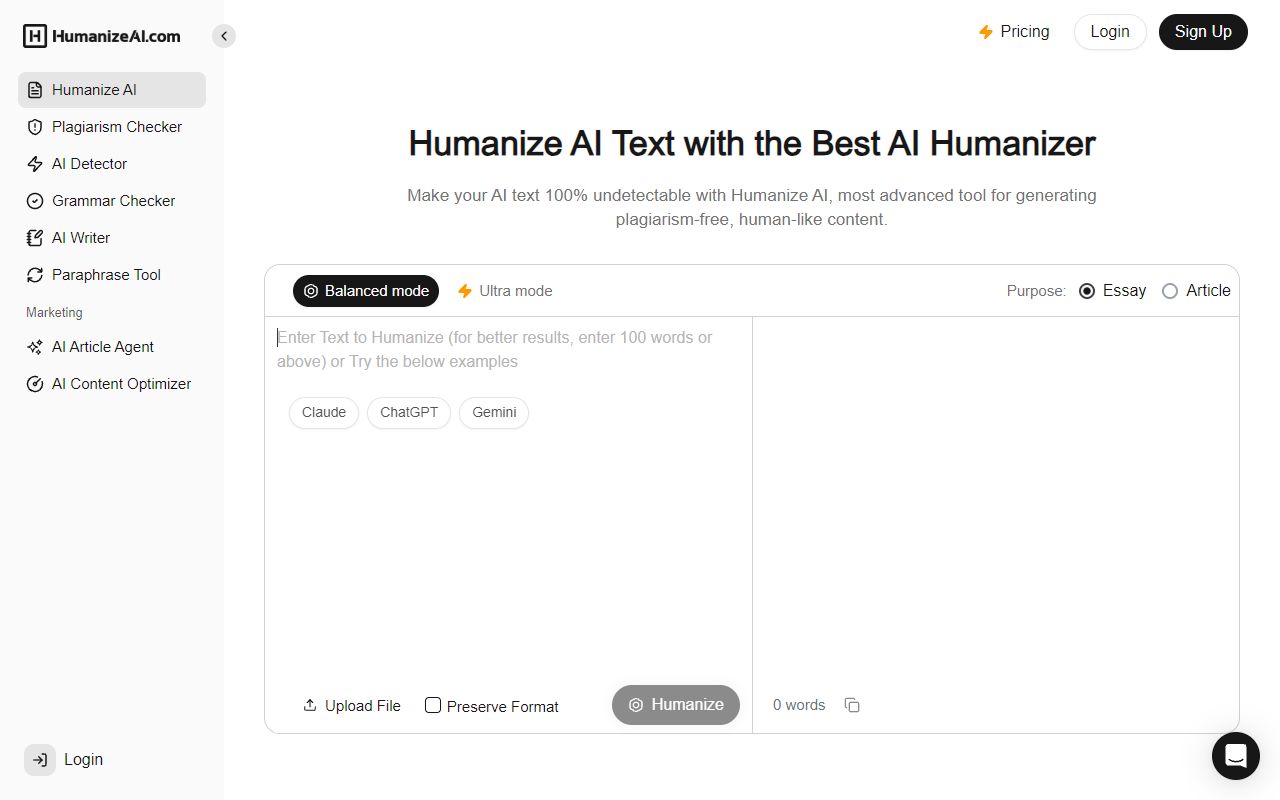Screen dimensions: 1280x800
Task: Enable the Preserve Format checkbox
Action: tap(432, 705)
